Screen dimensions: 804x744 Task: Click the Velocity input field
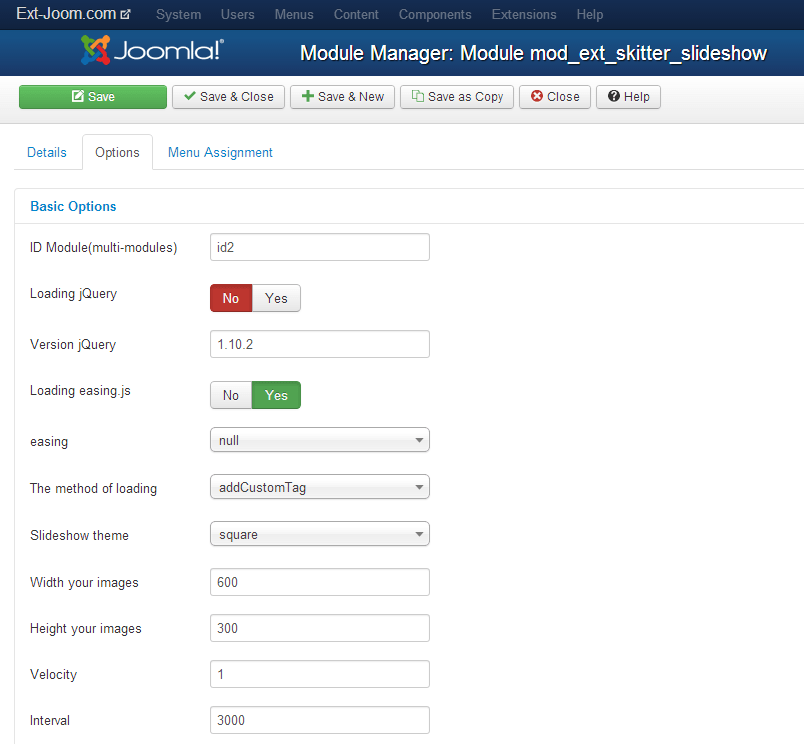320,674
